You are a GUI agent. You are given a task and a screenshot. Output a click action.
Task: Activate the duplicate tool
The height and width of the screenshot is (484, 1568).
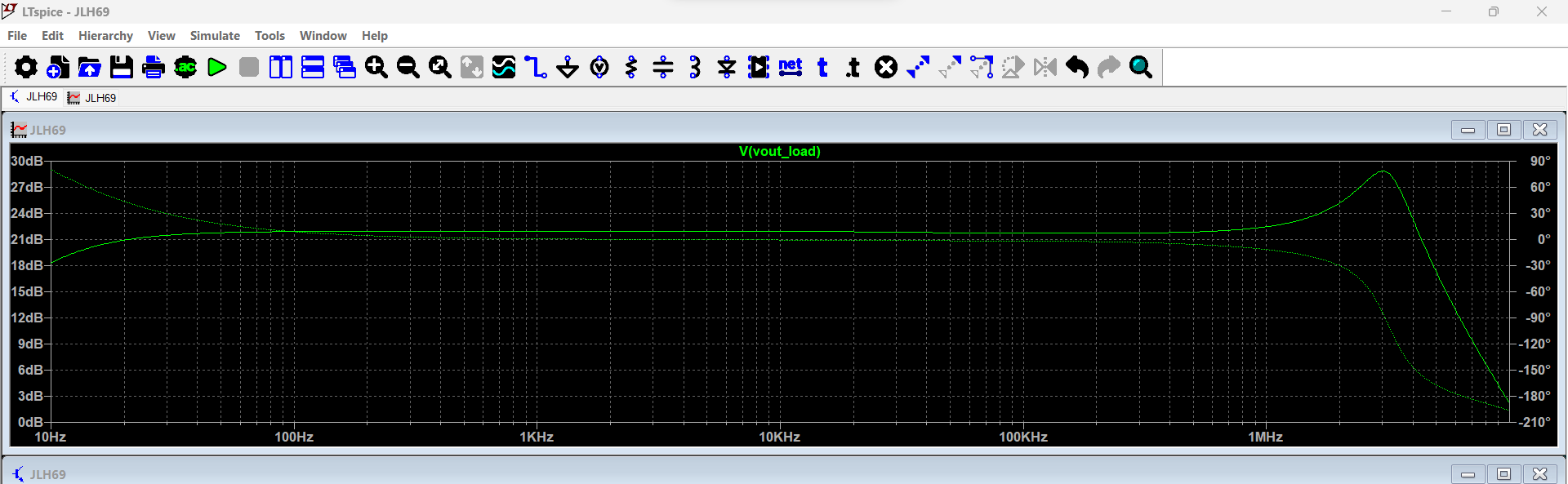coord(918,67)
